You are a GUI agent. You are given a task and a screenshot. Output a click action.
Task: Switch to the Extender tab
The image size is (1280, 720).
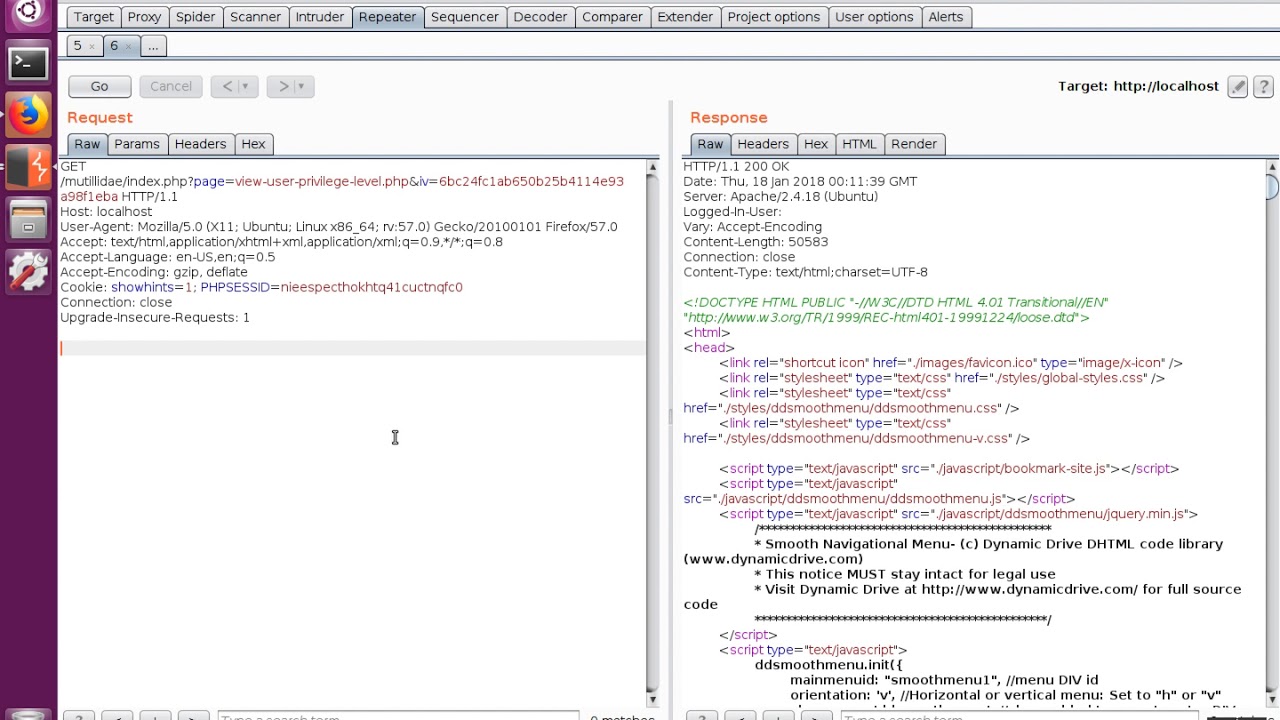tap(685, 17)
